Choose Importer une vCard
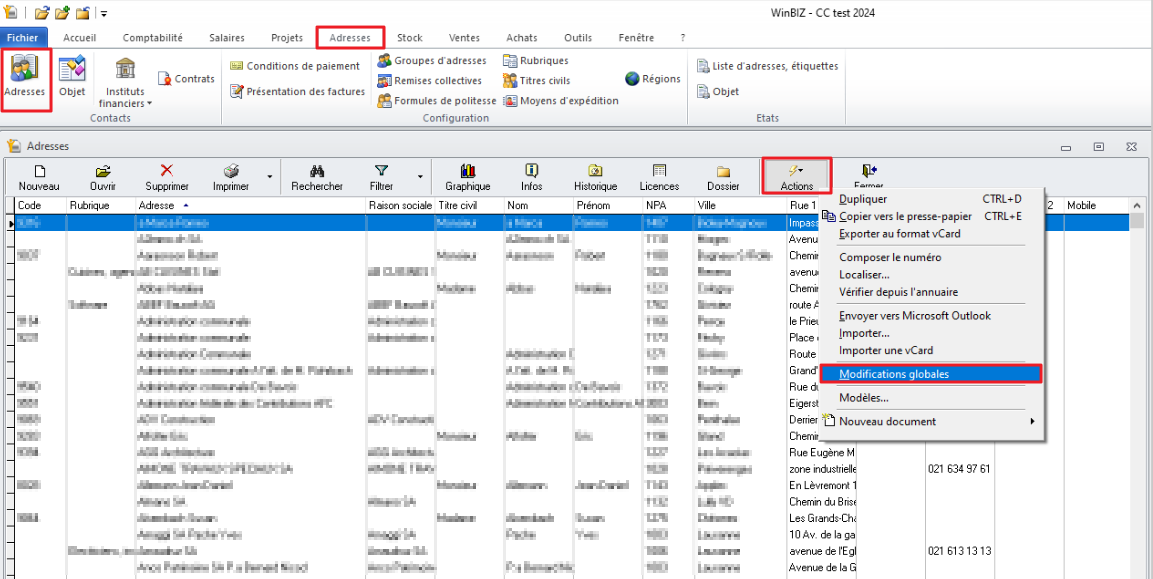1153x579 pixels. click(x=932, y=350)
